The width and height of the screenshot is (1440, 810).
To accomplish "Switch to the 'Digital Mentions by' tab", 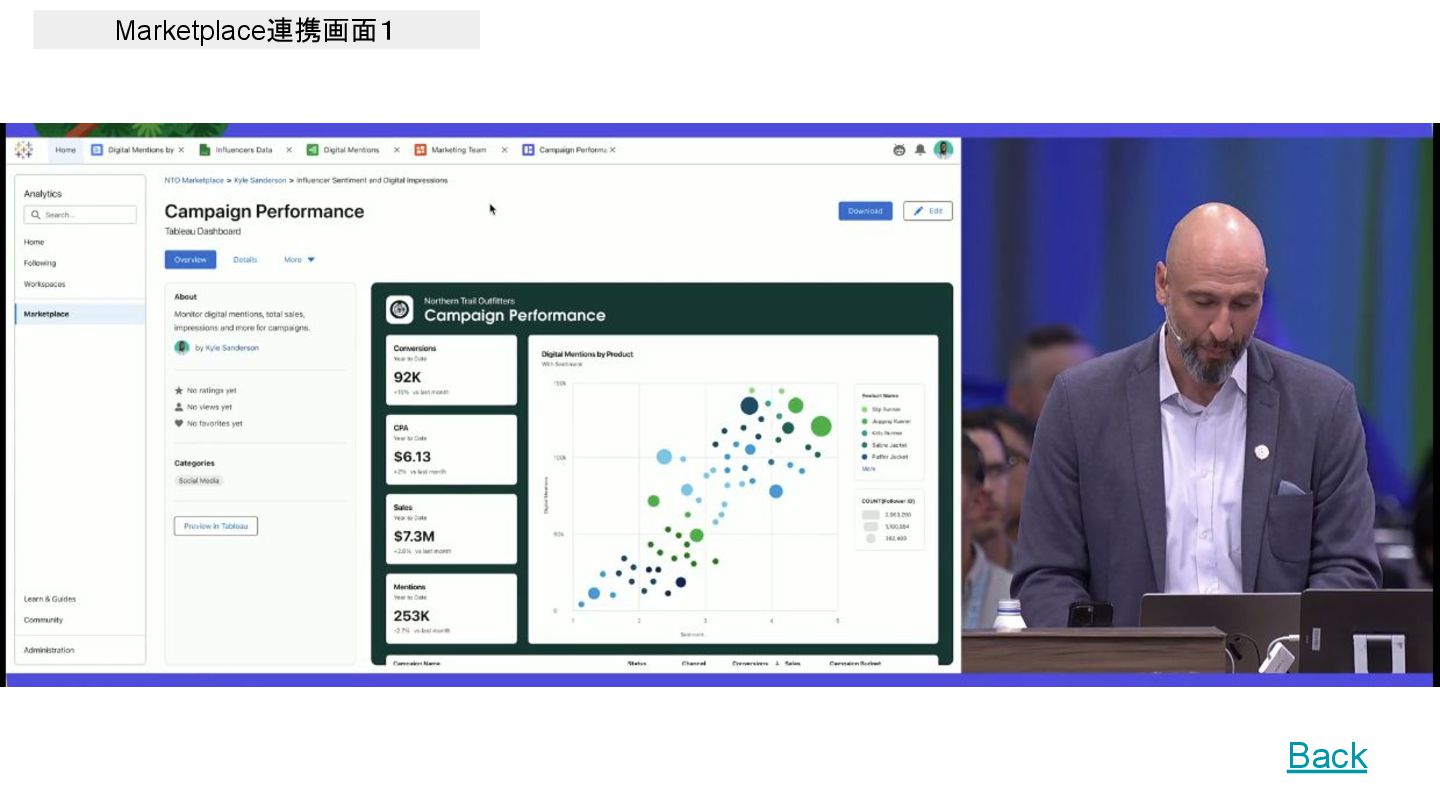I will pos(141,150).
